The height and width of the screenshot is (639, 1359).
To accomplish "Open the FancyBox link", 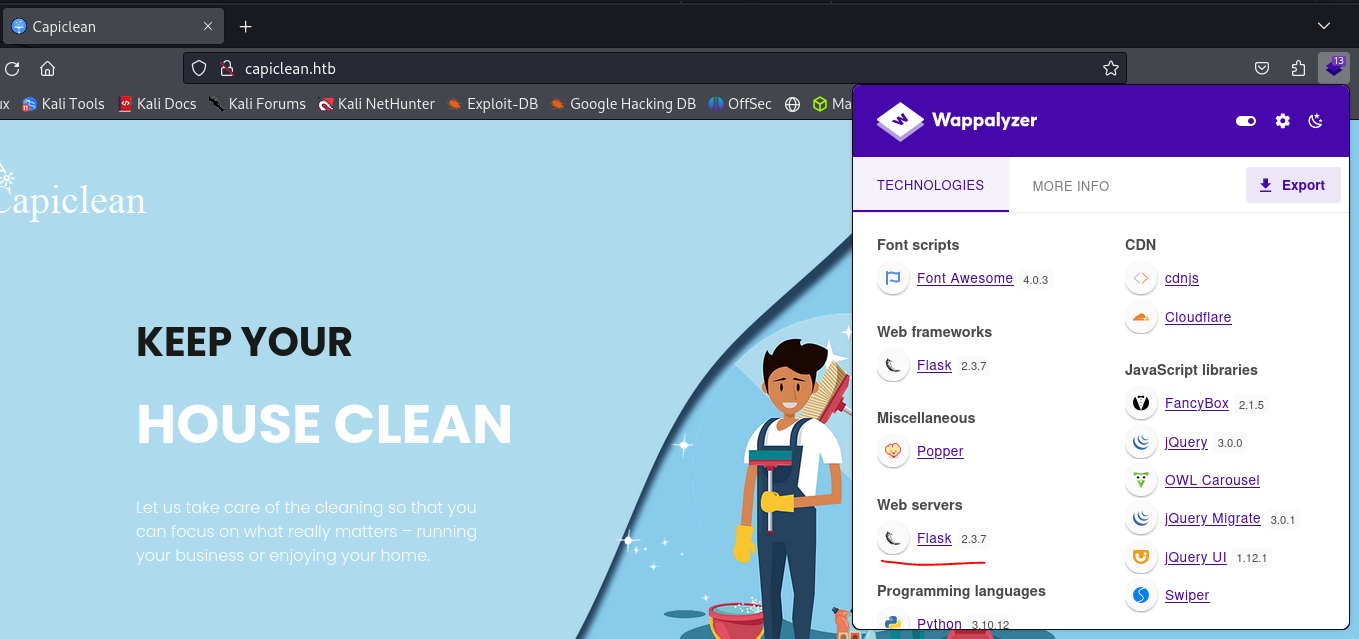I will pyautogui.click(x=1197, y=403).
